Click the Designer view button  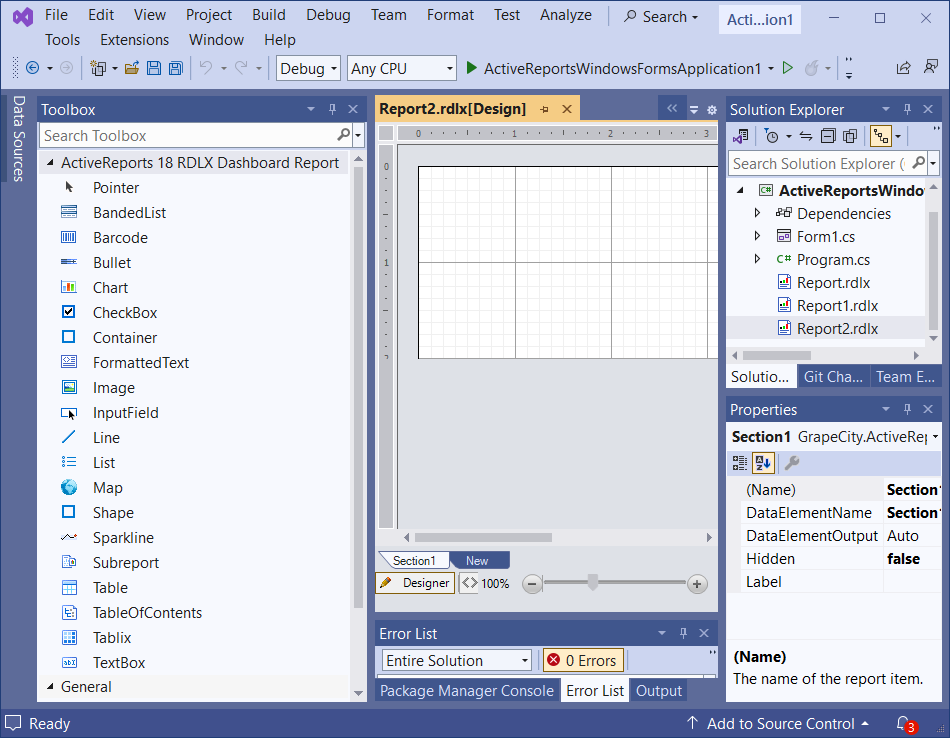[416, 583]
